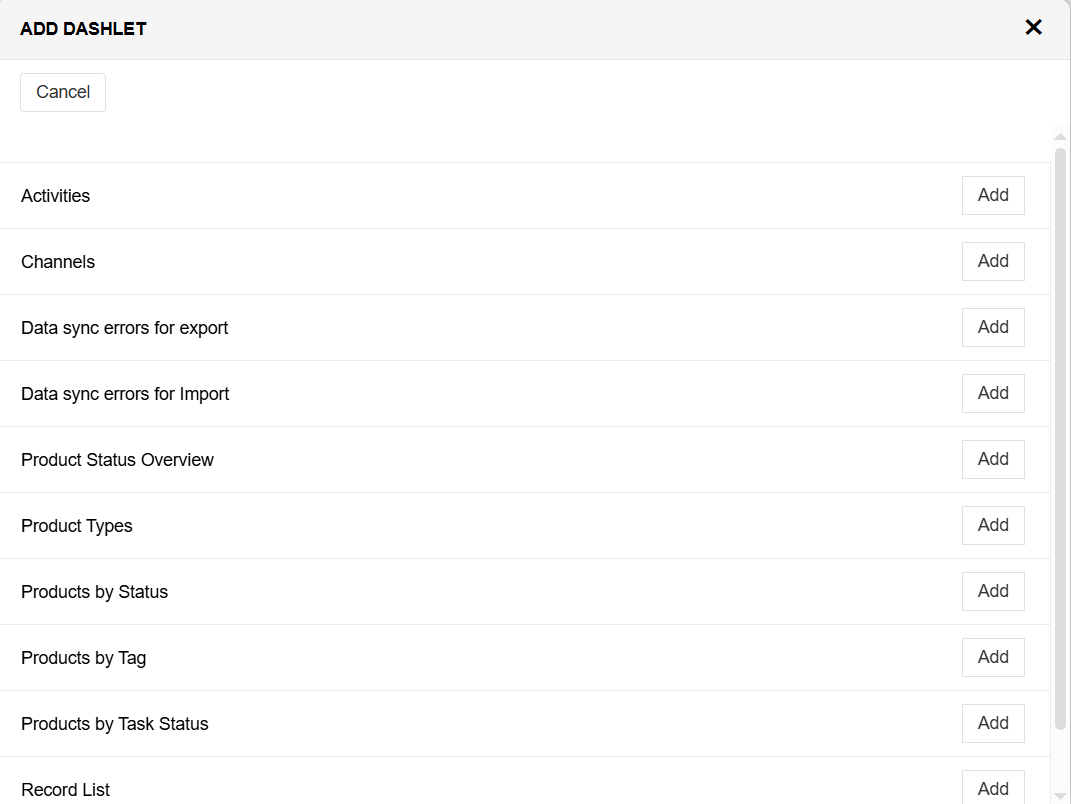
Task: Add the Channels dashlet
Action: click(x=992, y=261)
